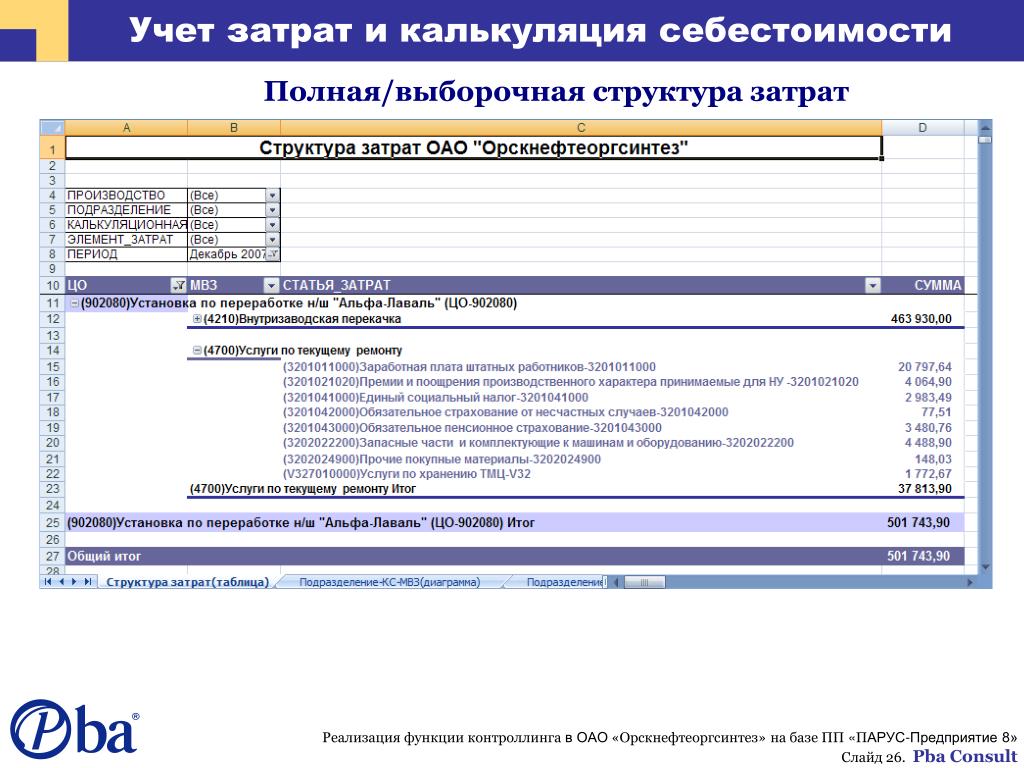This screenshot has width=1024, height=768.
Task: Click horizontal scrollbar left arrow
Action: click(616, 582)
